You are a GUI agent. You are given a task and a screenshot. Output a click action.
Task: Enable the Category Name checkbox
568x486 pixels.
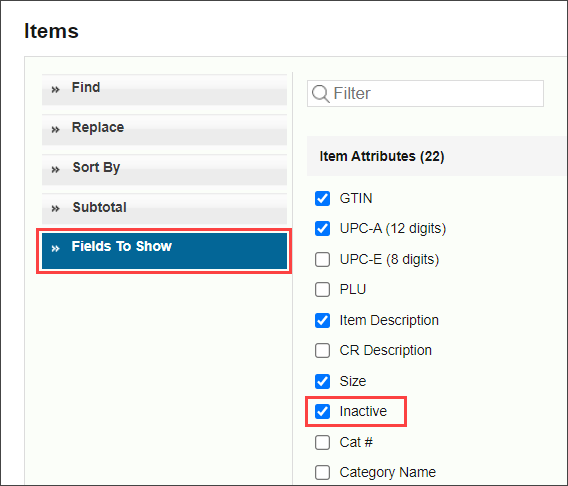[x=322, y=472]
